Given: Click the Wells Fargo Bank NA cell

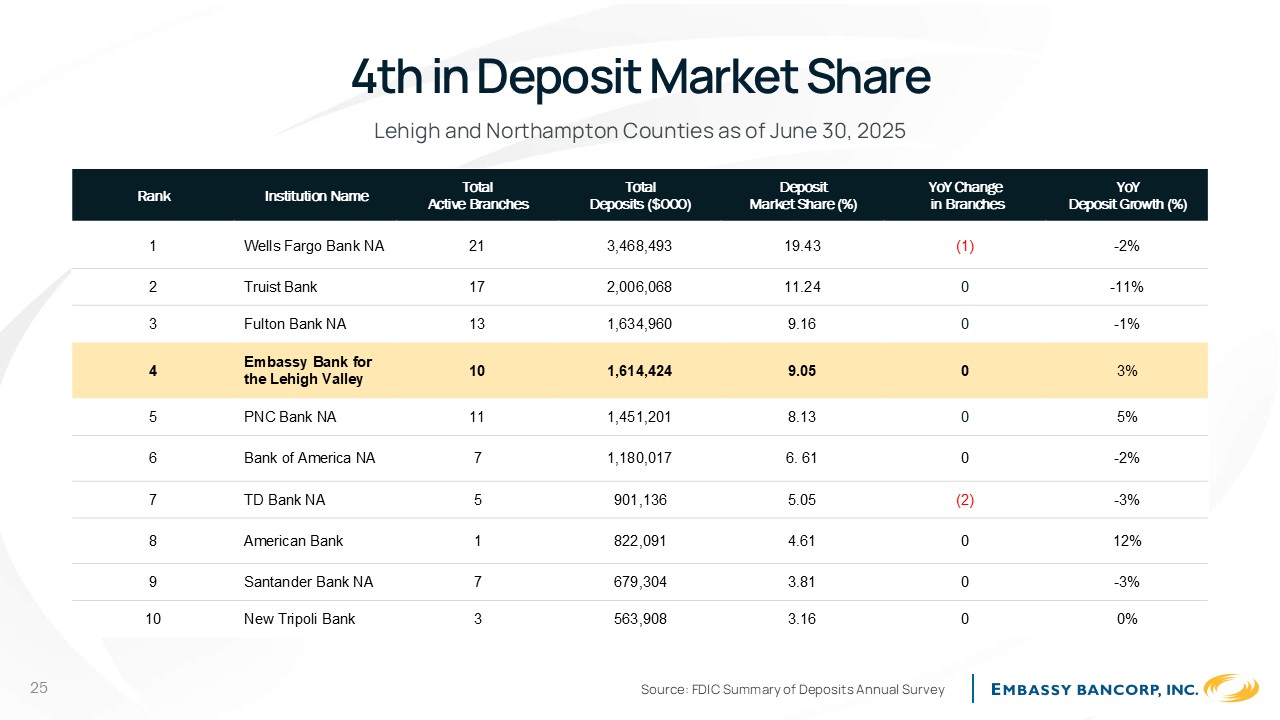Looking at the screenshot, I should (x=314, y=246).
